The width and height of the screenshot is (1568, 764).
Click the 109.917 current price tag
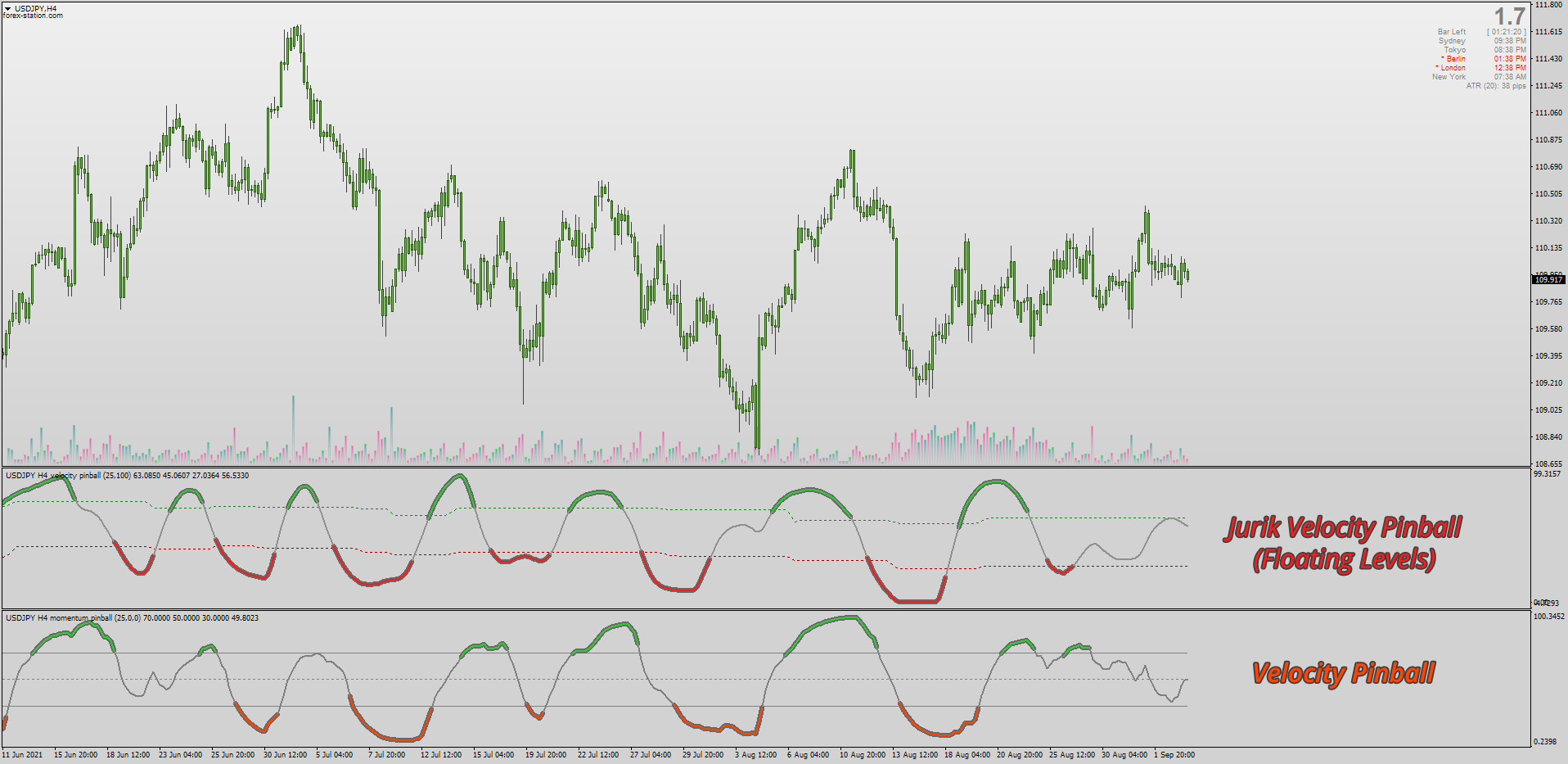click(x=1548, y=280)
